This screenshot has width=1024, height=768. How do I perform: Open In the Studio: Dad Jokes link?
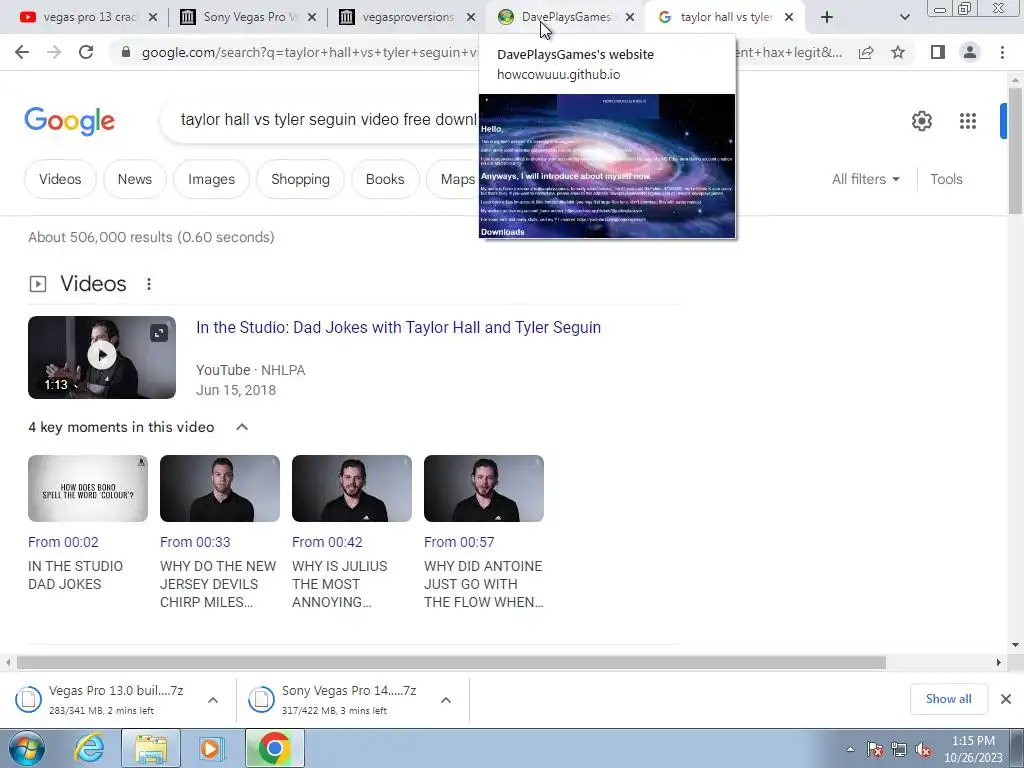[x=398, y=327]
